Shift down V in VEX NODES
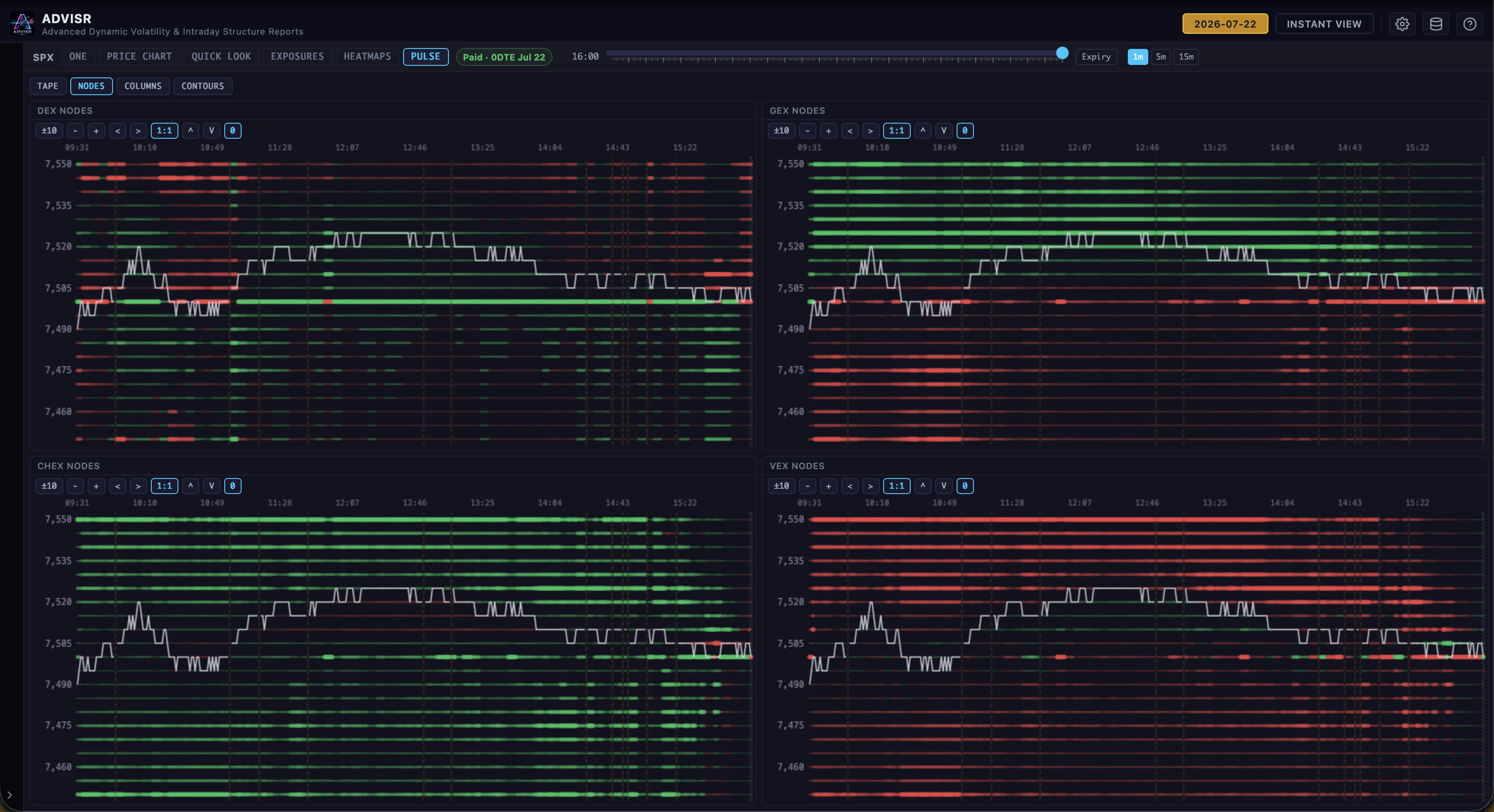The width and height of the screenshot is (1494, 812). tap(944, 486)
